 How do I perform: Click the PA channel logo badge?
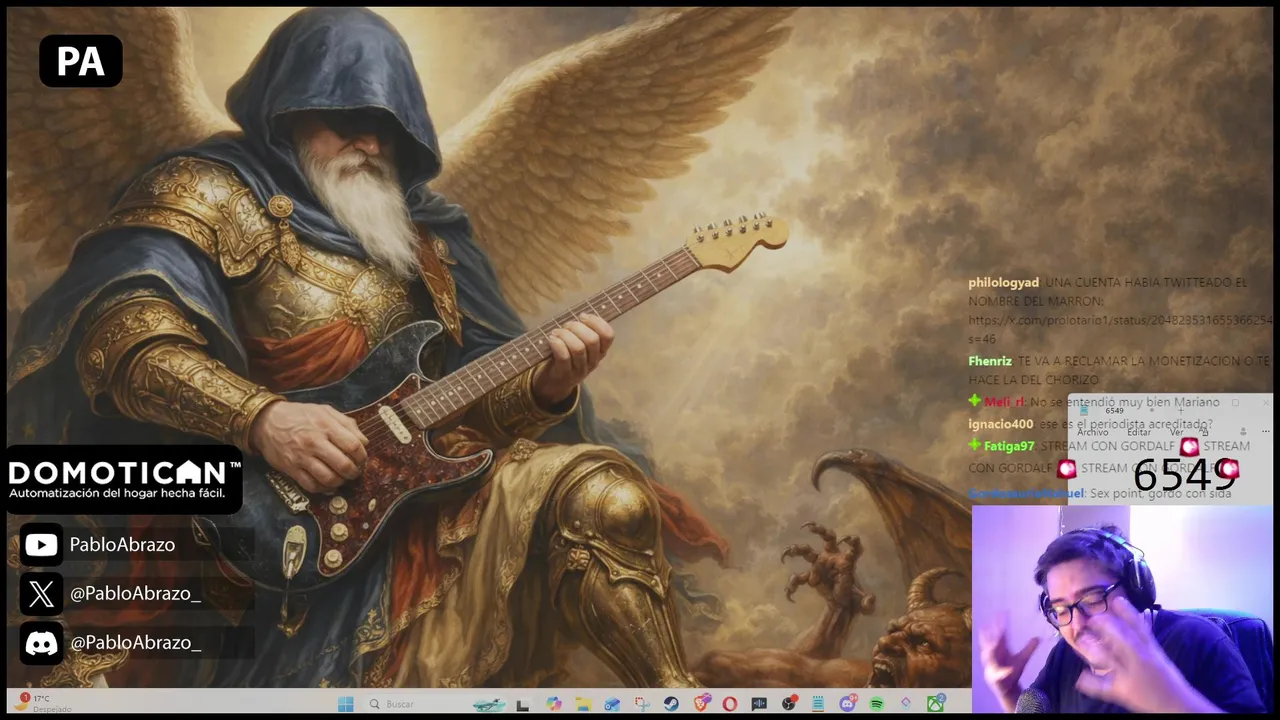pos(81,61)
